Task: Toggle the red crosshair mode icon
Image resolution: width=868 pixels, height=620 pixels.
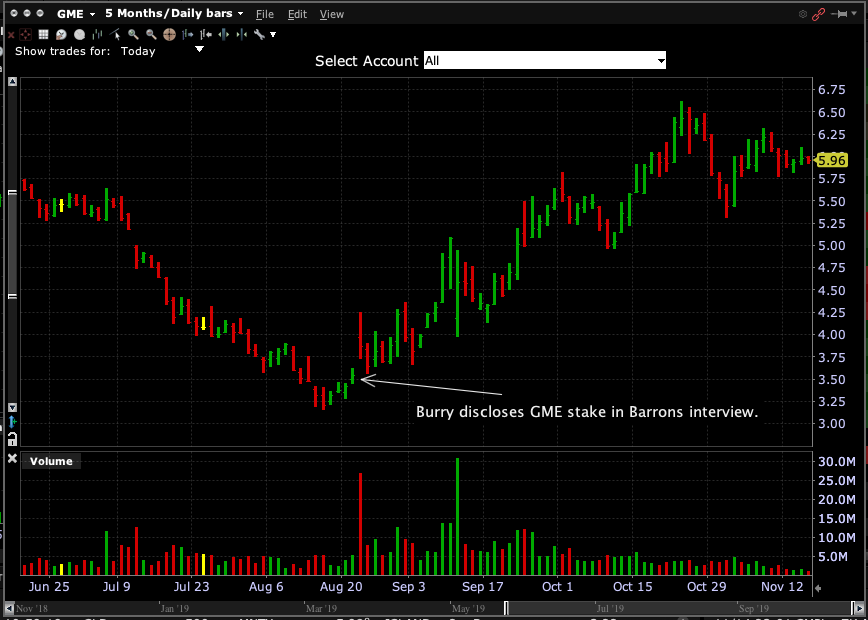Action: point(25,35)
